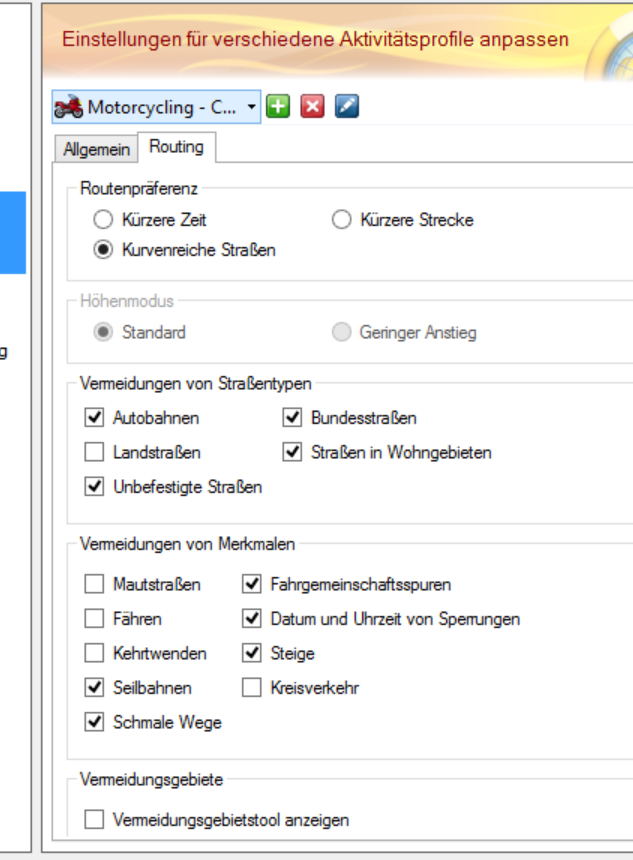Screen dimensions: 633x860
Task: Click the red delete profile icon
Action: [313, 107]
